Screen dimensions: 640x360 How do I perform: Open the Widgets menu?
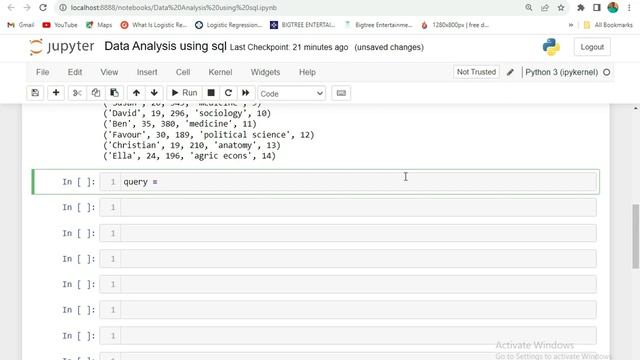point(265,72)
